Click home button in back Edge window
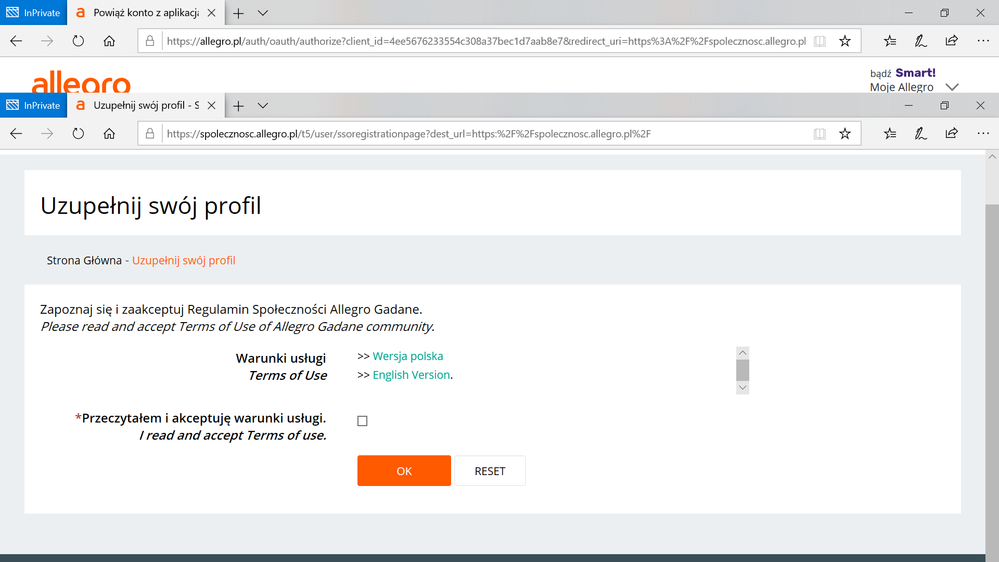The image size is (999, 562). pos(109,41)
